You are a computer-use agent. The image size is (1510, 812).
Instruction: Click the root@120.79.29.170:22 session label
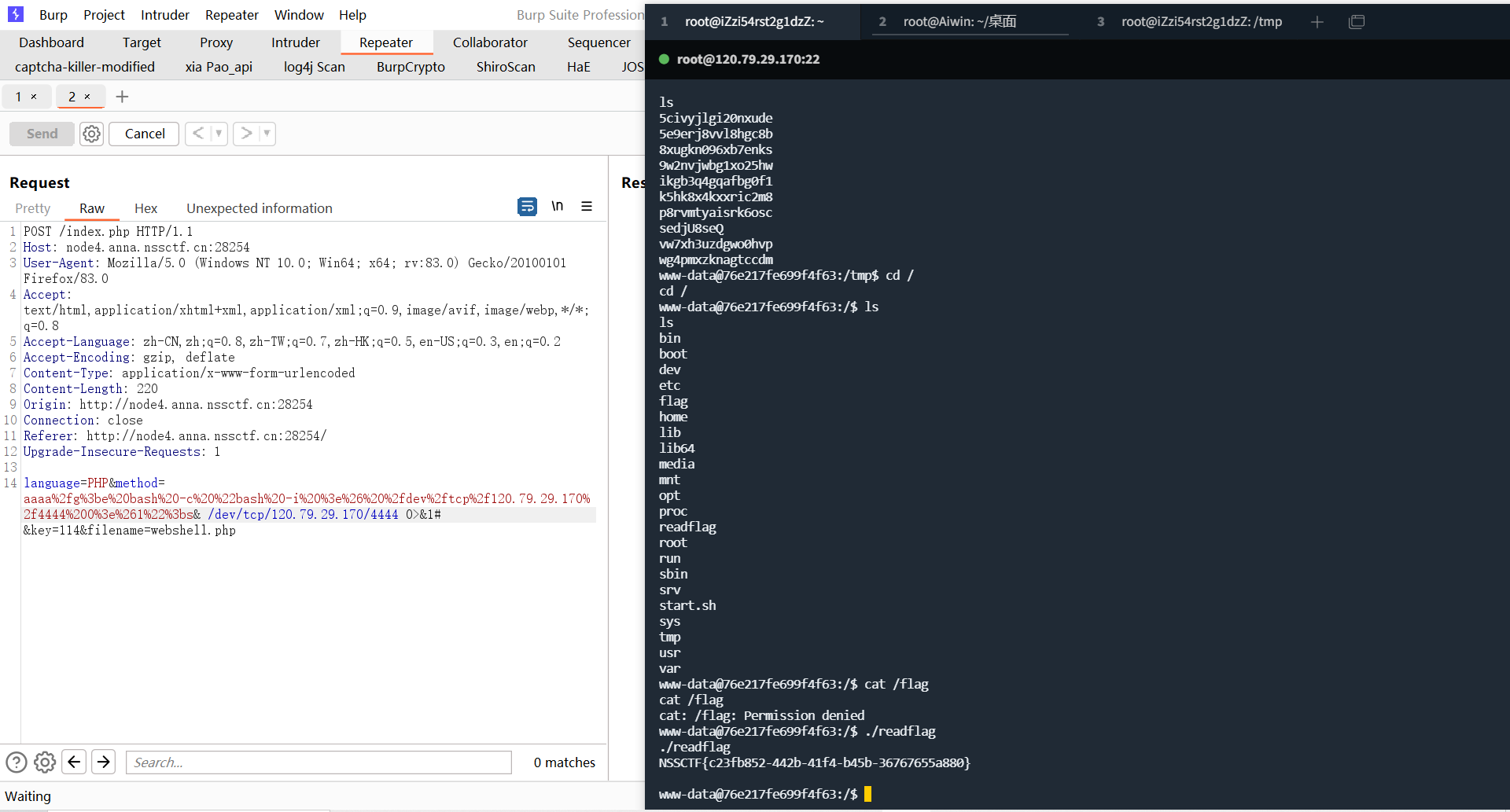point(748,59)
